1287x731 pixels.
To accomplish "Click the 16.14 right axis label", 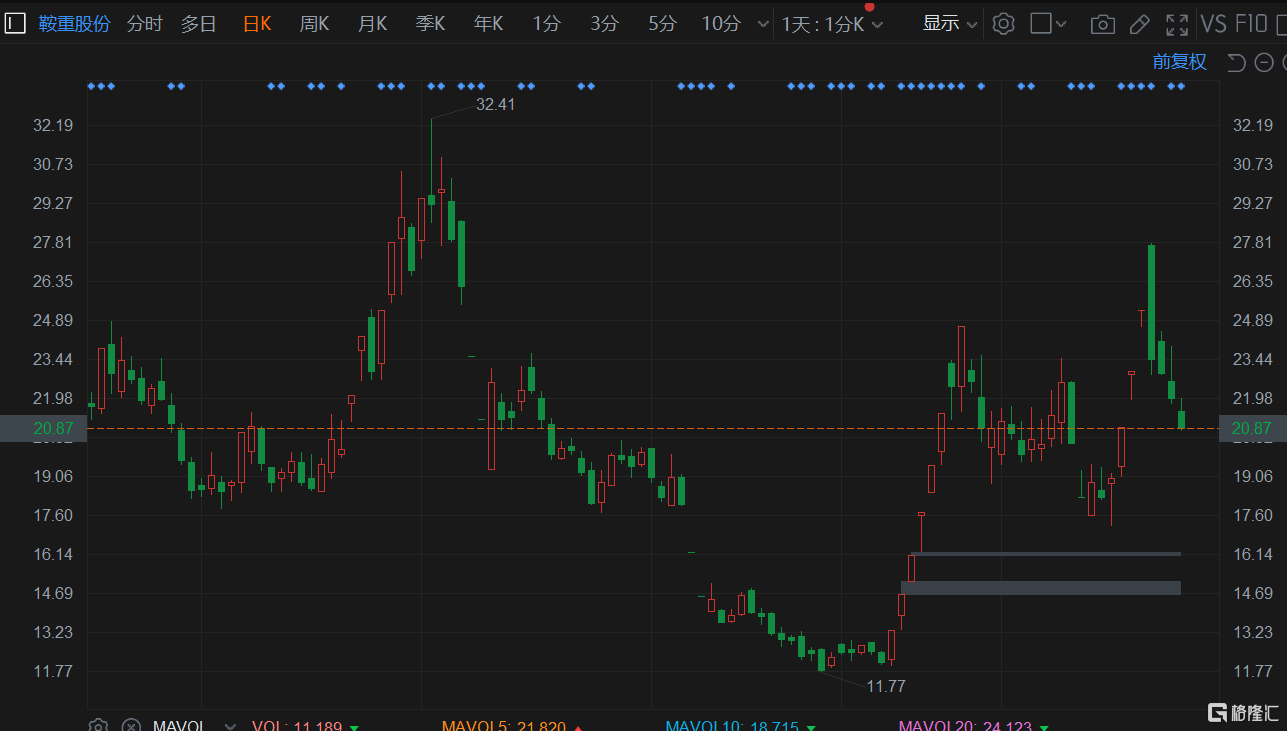I will coord(1253,554).
